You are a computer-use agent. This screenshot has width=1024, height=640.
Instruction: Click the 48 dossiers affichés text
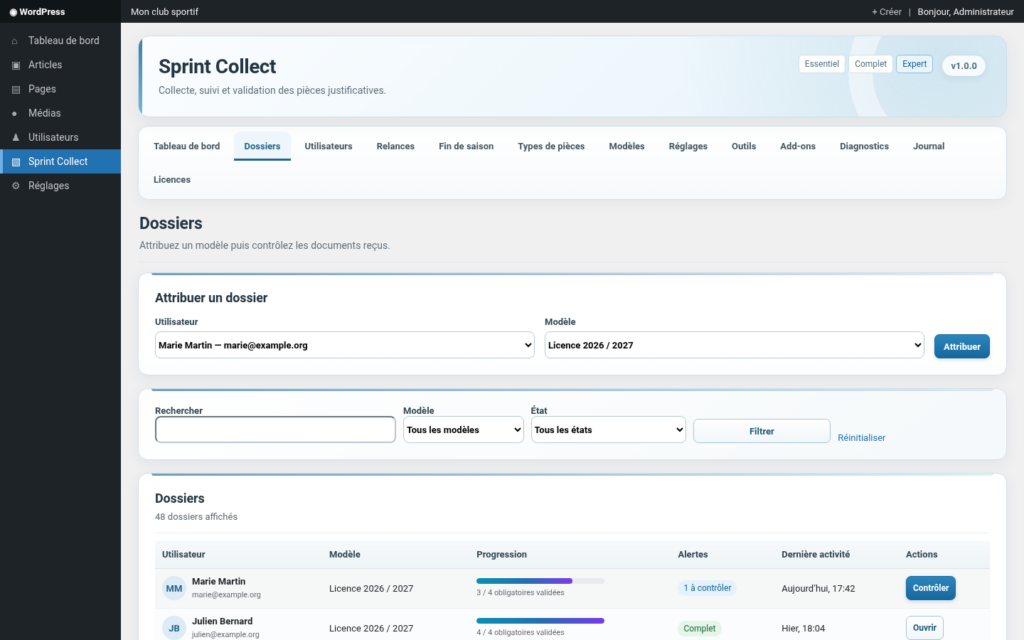click(x=196, y=517)
